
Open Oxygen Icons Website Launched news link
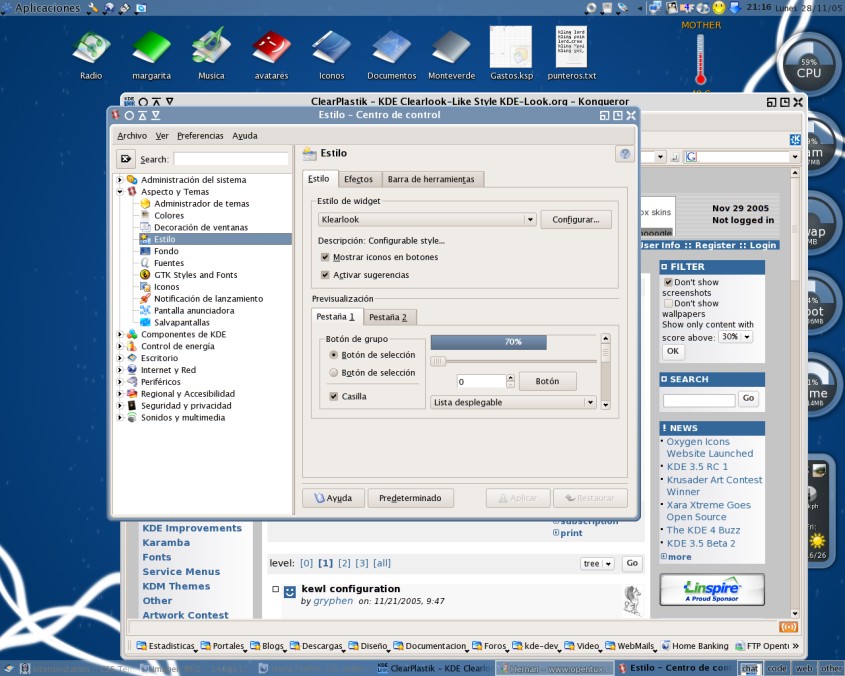pyautogui.click(x=710, y=447)
